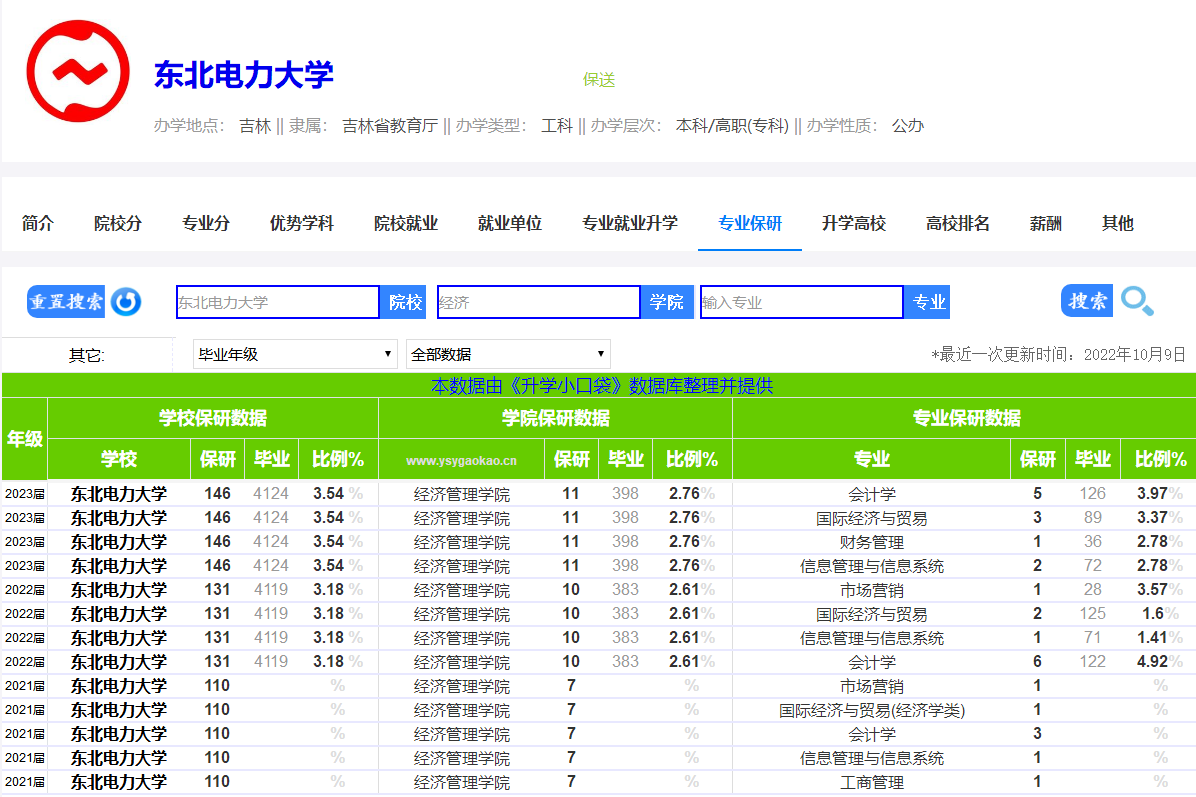The width and height of the screenshot is (1196, 797).
Task: Click the 重置搜索 reset button
Action: [66, 302]
